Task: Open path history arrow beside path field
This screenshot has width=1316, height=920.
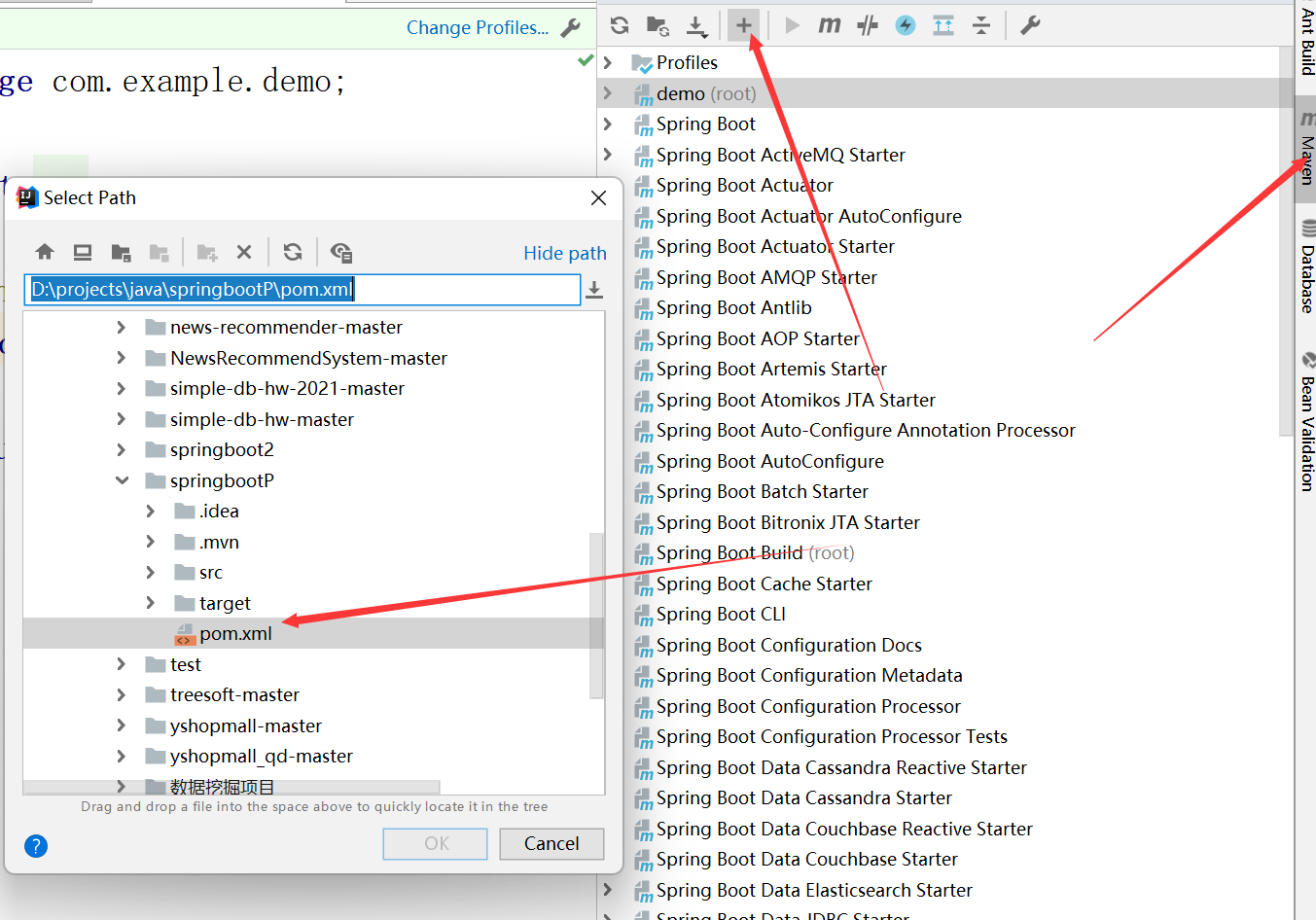Action: click(594, 290)
